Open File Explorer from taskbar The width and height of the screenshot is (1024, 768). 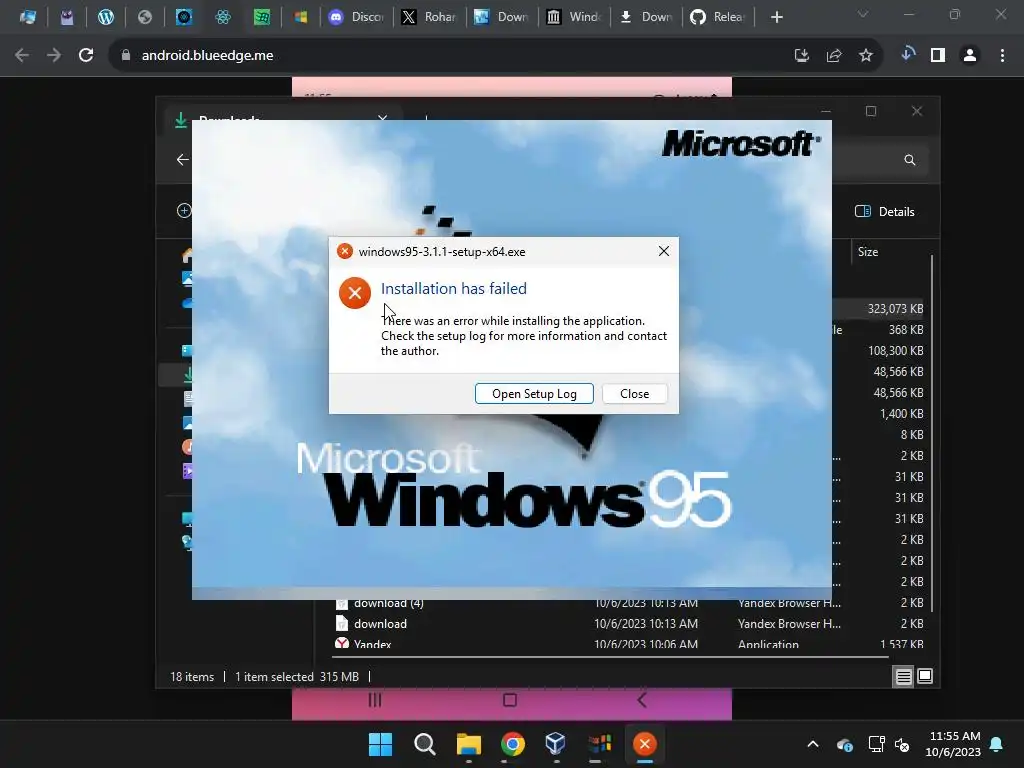click(468, 744)
